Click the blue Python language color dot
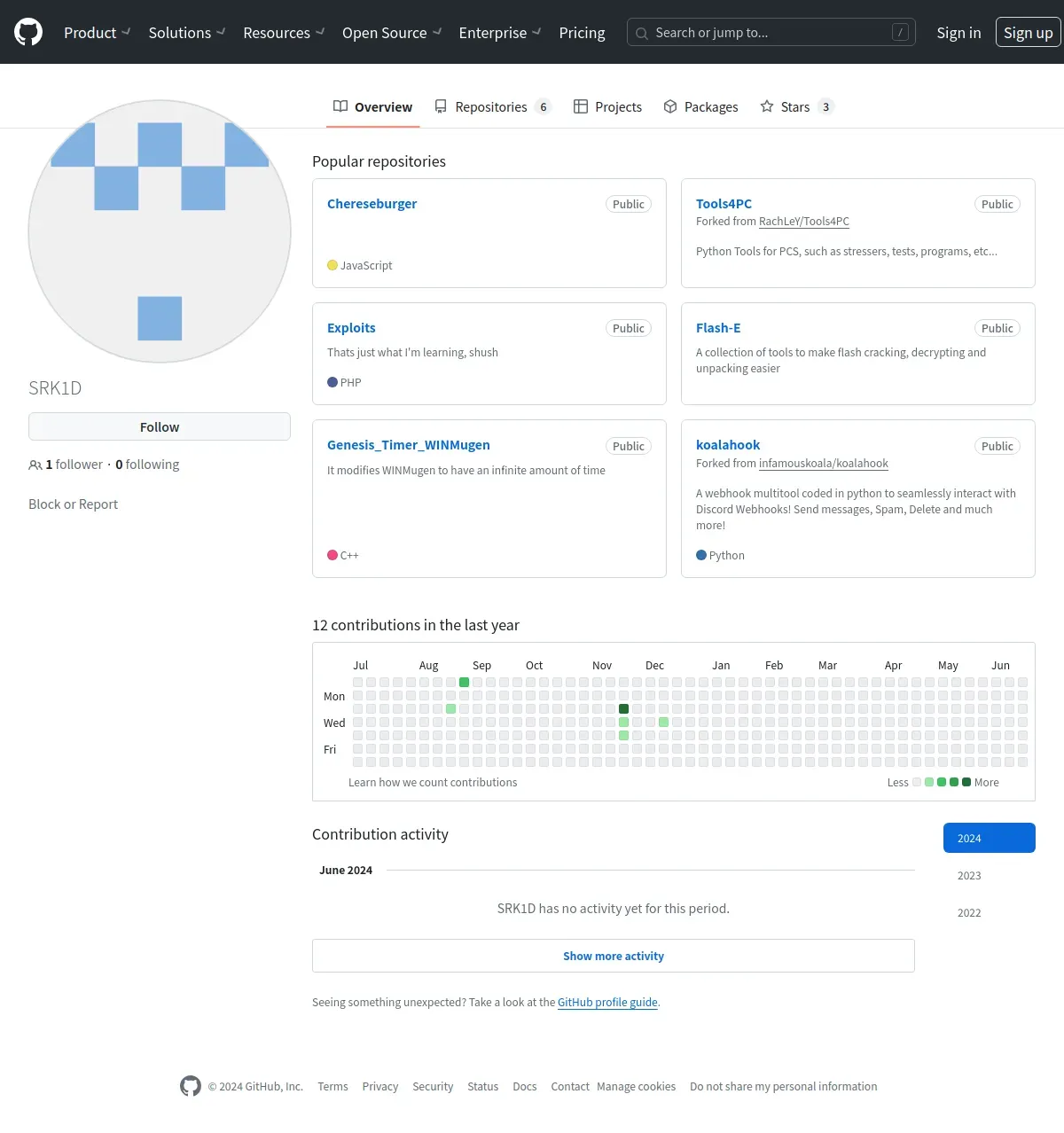 point(701,555)
